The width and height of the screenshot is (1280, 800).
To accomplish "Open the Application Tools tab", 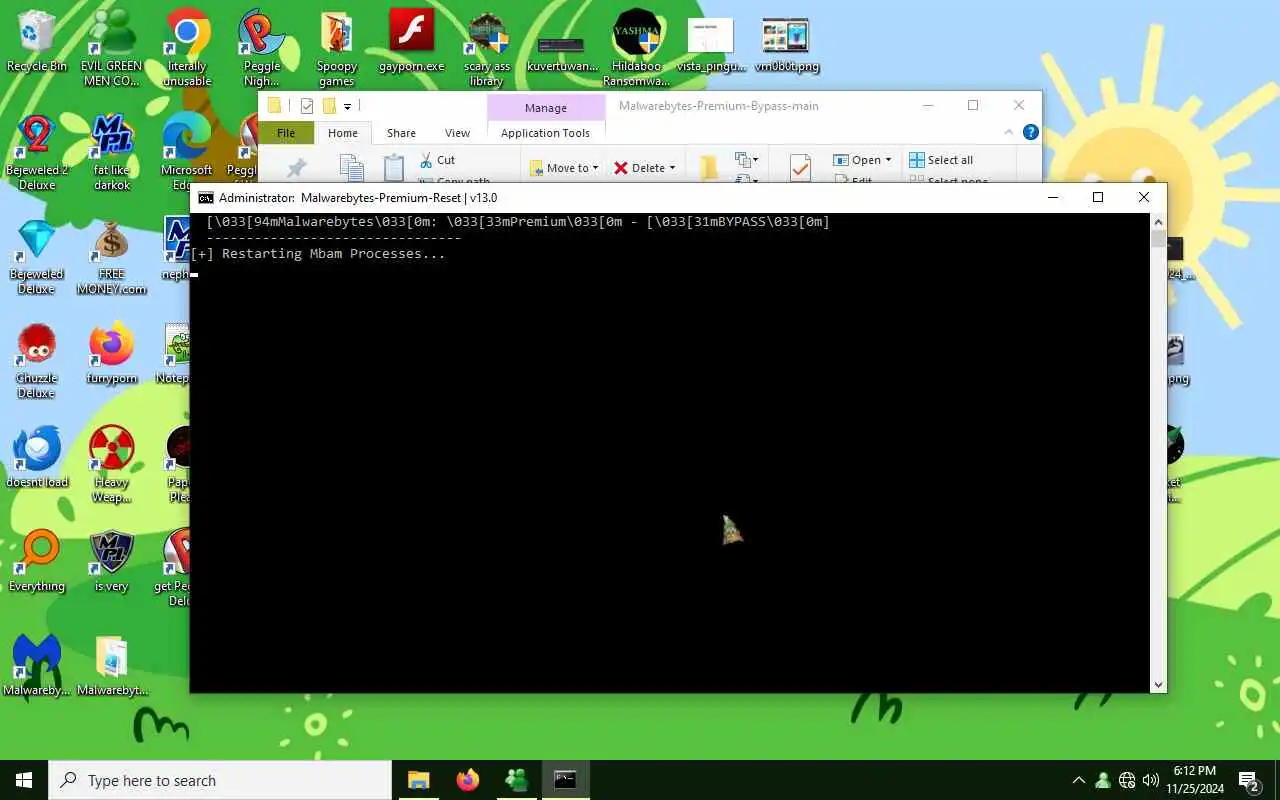I will (x=545, y=133).
